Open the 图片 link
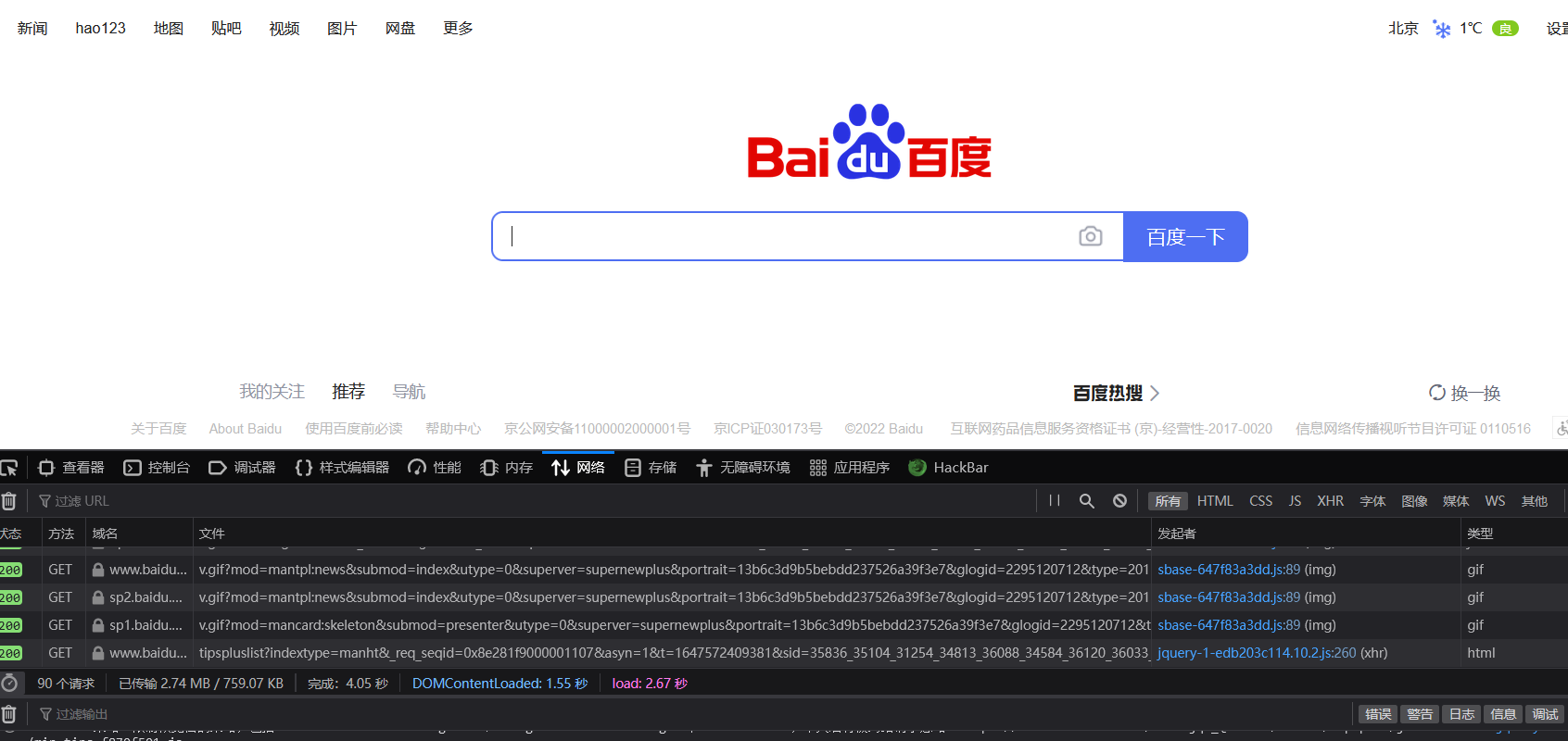 click(x=342, y=29)
